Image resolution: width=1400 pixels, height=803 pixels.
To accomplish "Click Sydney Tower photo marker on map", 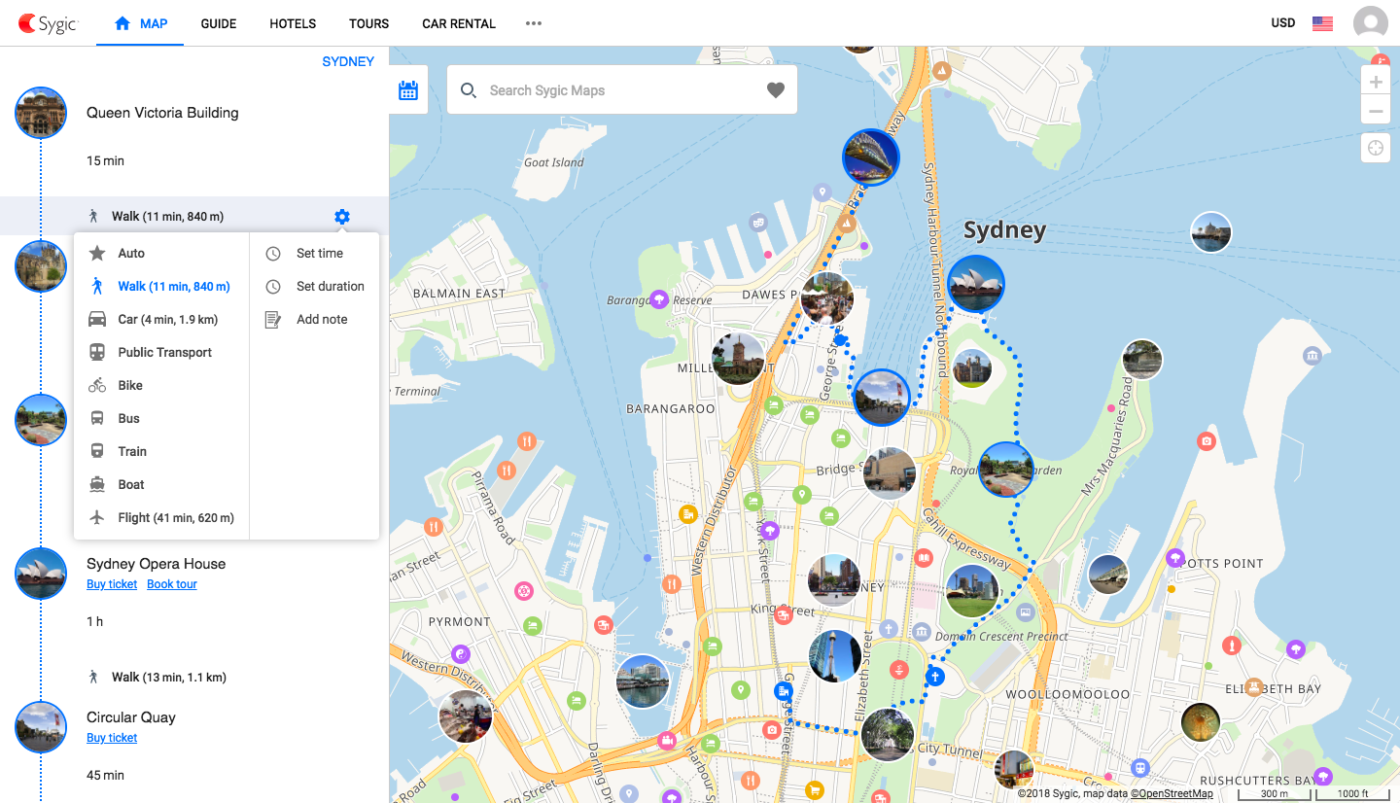I will pos(836,655).
